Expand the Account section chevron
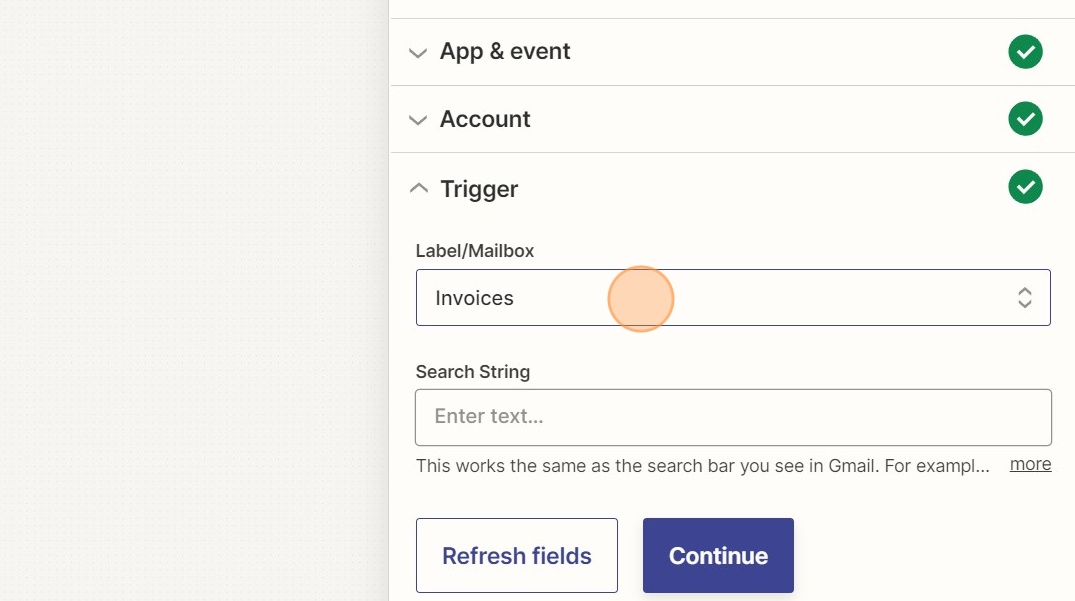Viewport: 1075px width, 601px height. (x=418, y=120)
